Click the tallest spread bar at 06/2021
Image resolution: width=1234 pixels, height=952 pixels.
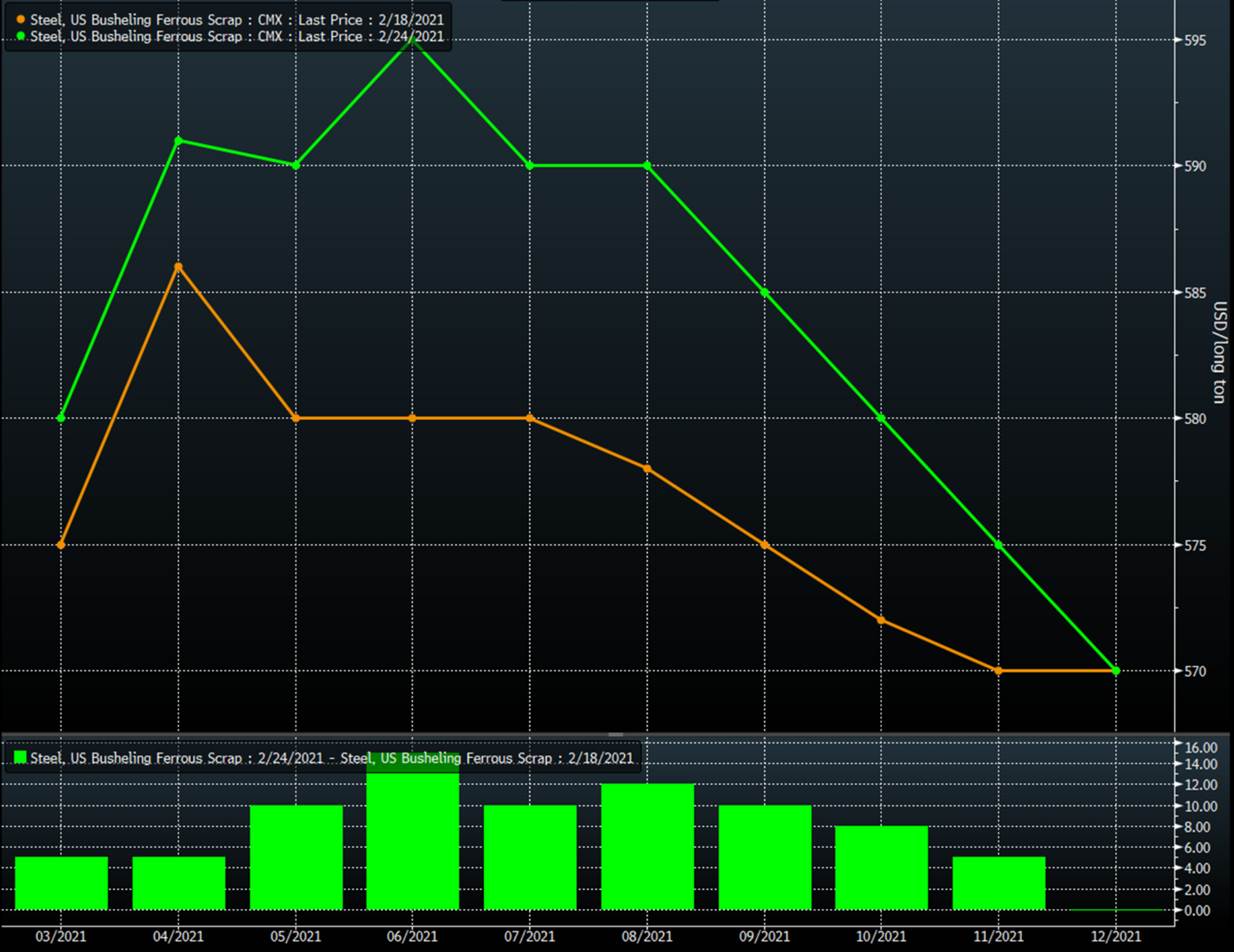pos(413,839)
